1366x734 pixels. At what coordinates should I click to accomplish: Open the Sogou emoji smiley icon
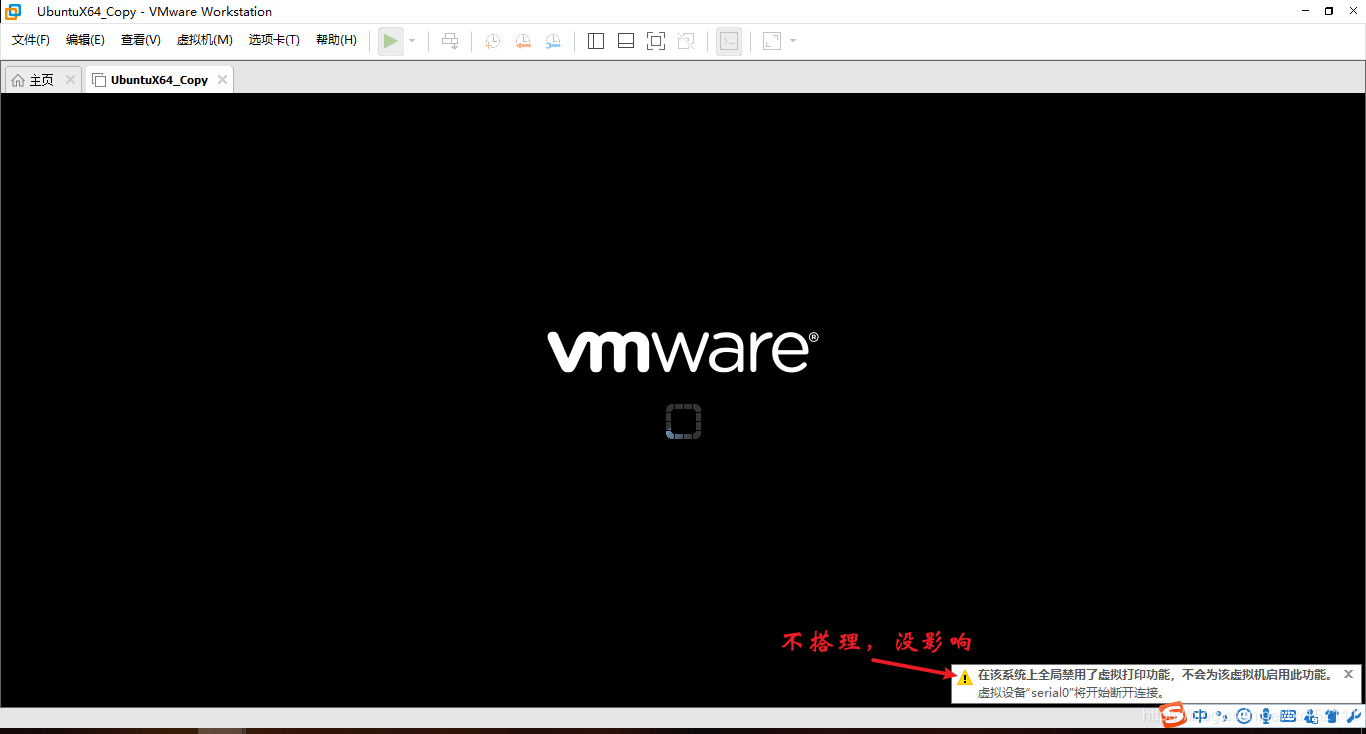1244,716
